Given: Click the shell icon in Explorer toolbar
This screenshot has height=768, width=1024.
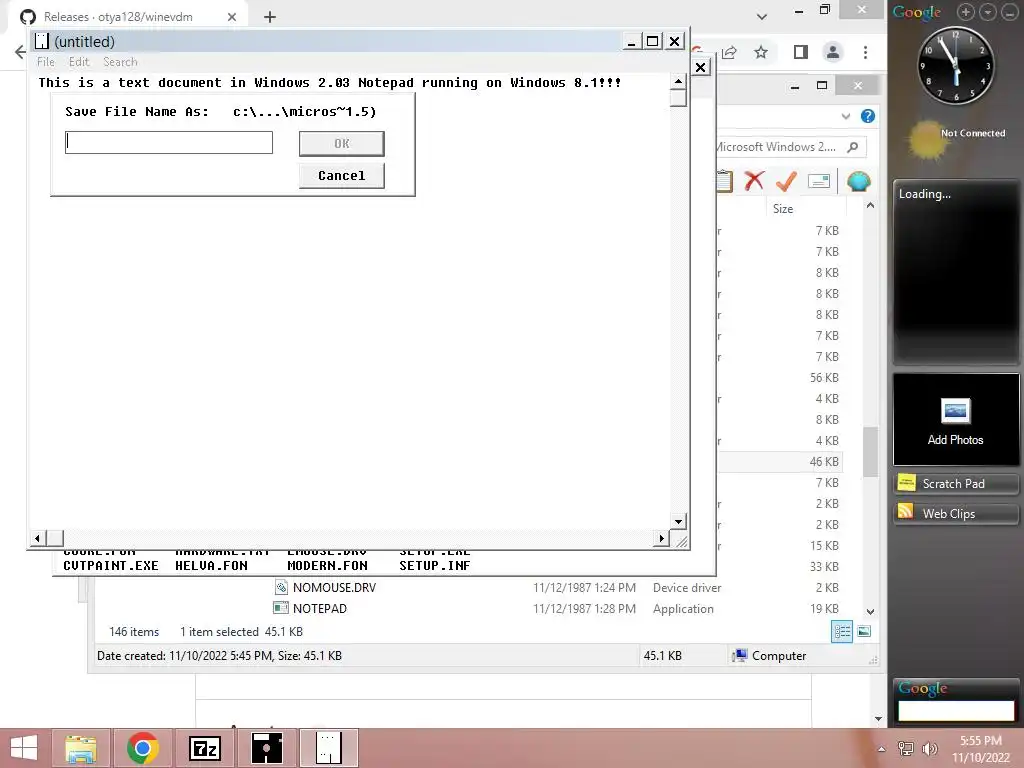Looking at the screenshot, I should coord(859,181).
